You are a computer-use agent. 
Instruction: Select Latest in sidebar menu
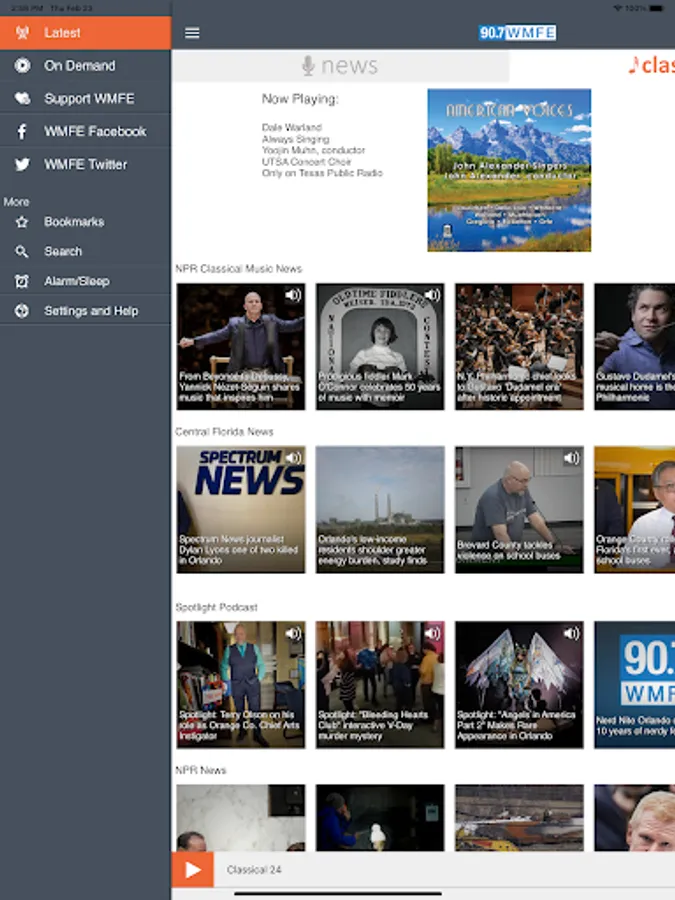pyautogui.click(x=86, y=33)
